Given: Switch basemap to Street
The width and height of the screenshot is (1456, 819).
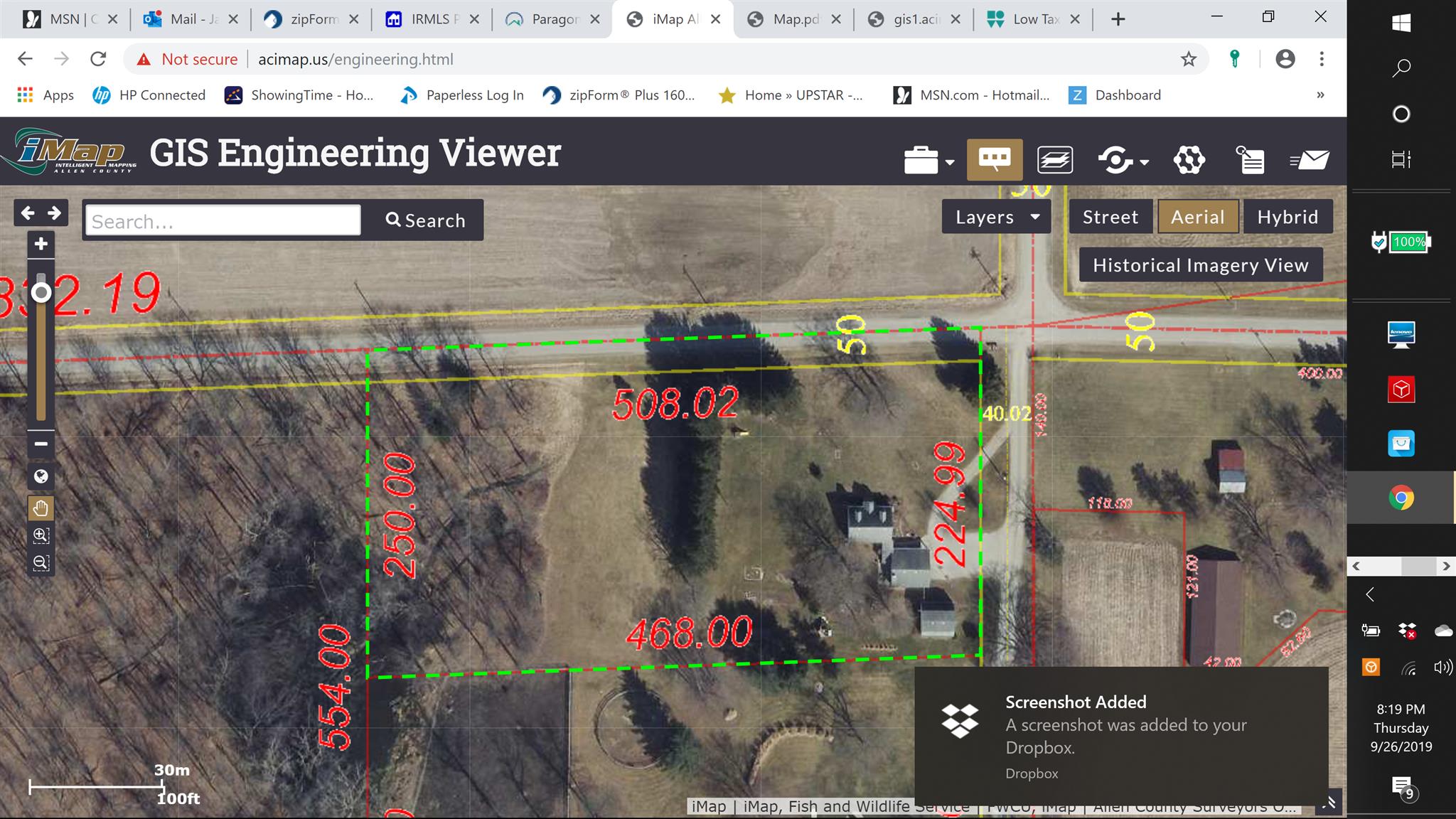Looking at the screenshot, I should (x=1110, y=217).
